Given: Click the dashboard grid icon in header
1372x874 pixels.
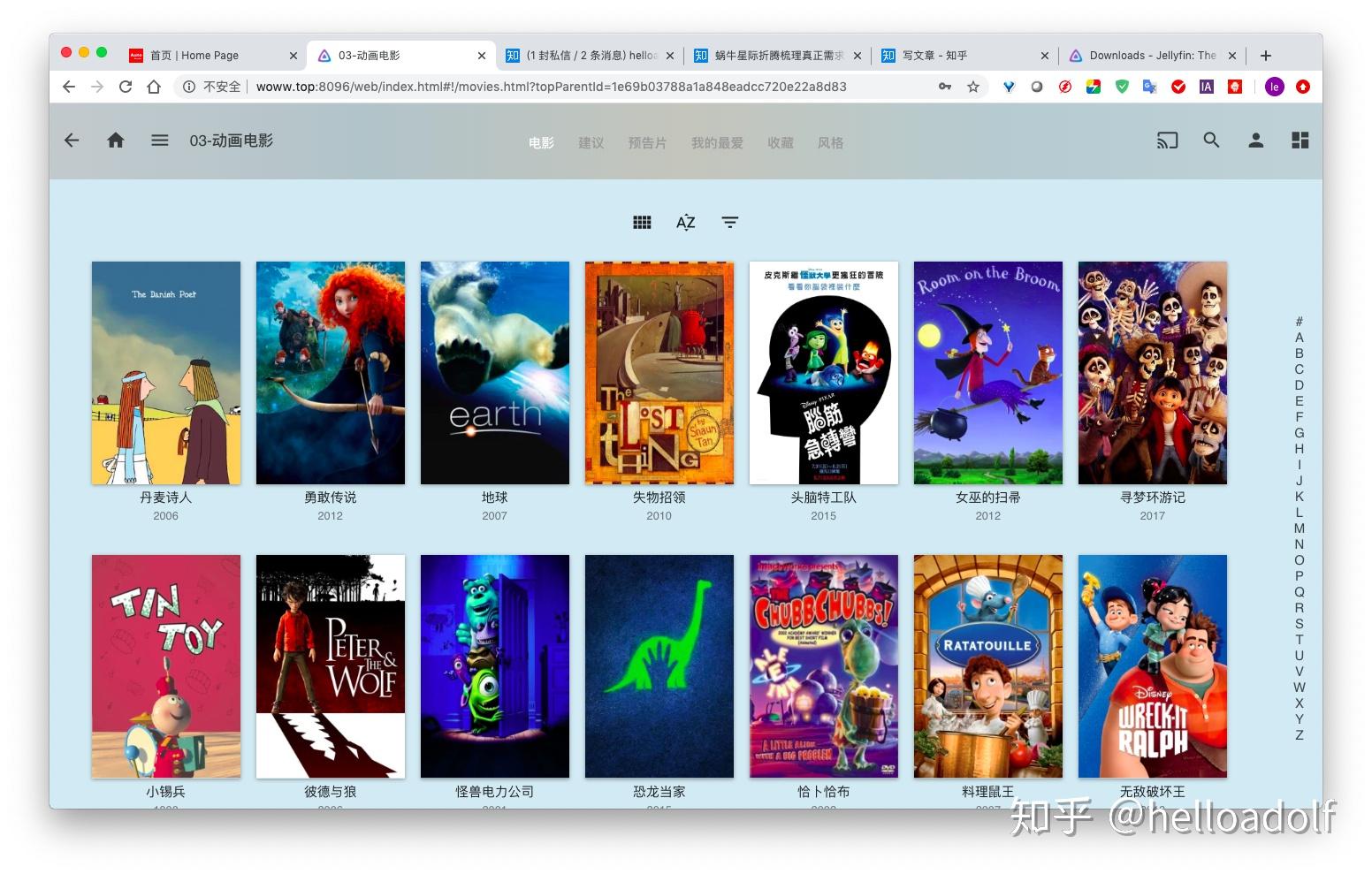Looking at the screenshot, I should (x=1300, y=141).
